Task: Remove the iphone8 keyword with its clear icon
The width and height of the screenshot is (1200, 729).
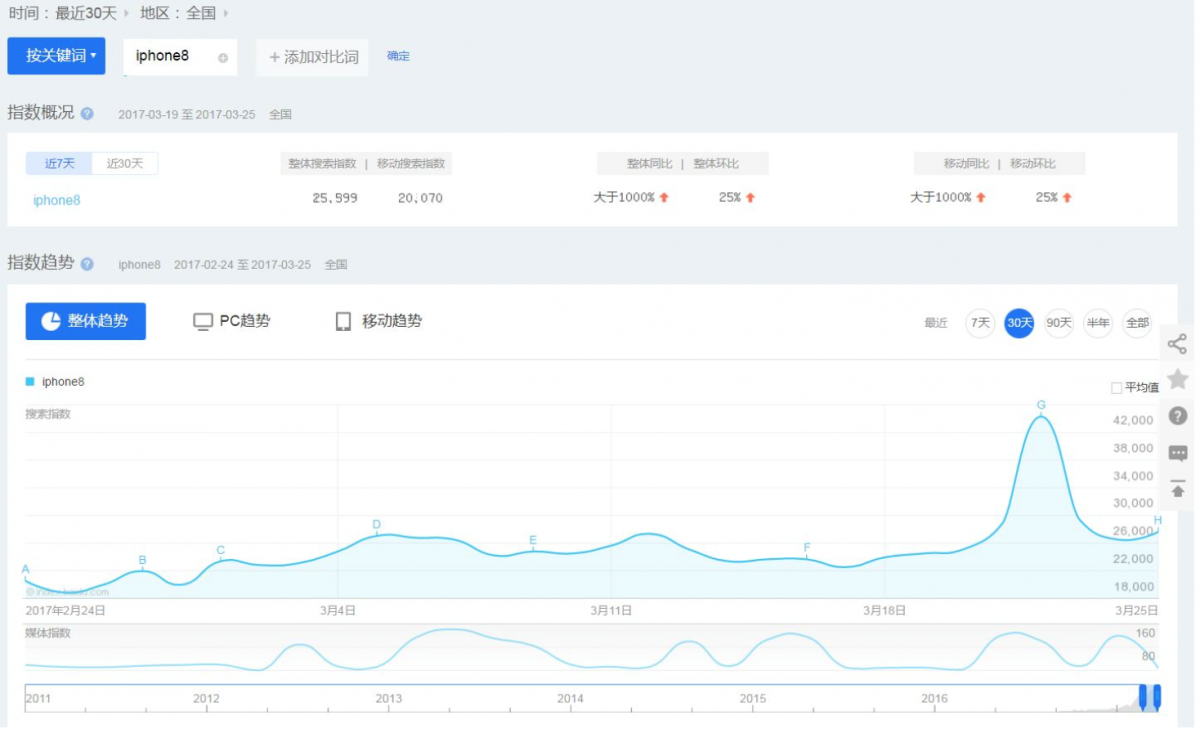Action: click(x=222, y=57)
